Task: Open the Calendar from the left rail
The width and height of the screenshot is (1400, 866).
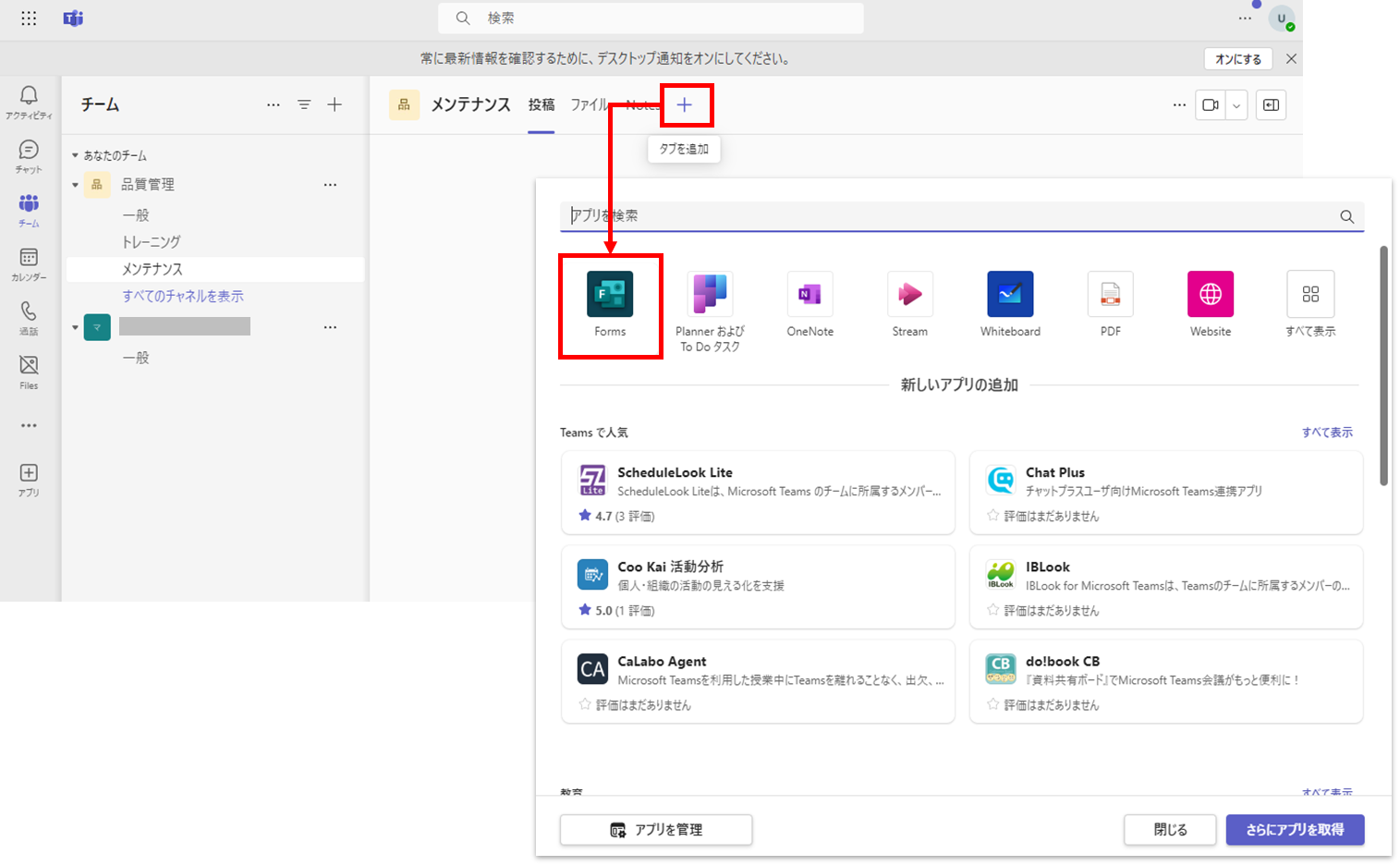Action: [29, 263]
